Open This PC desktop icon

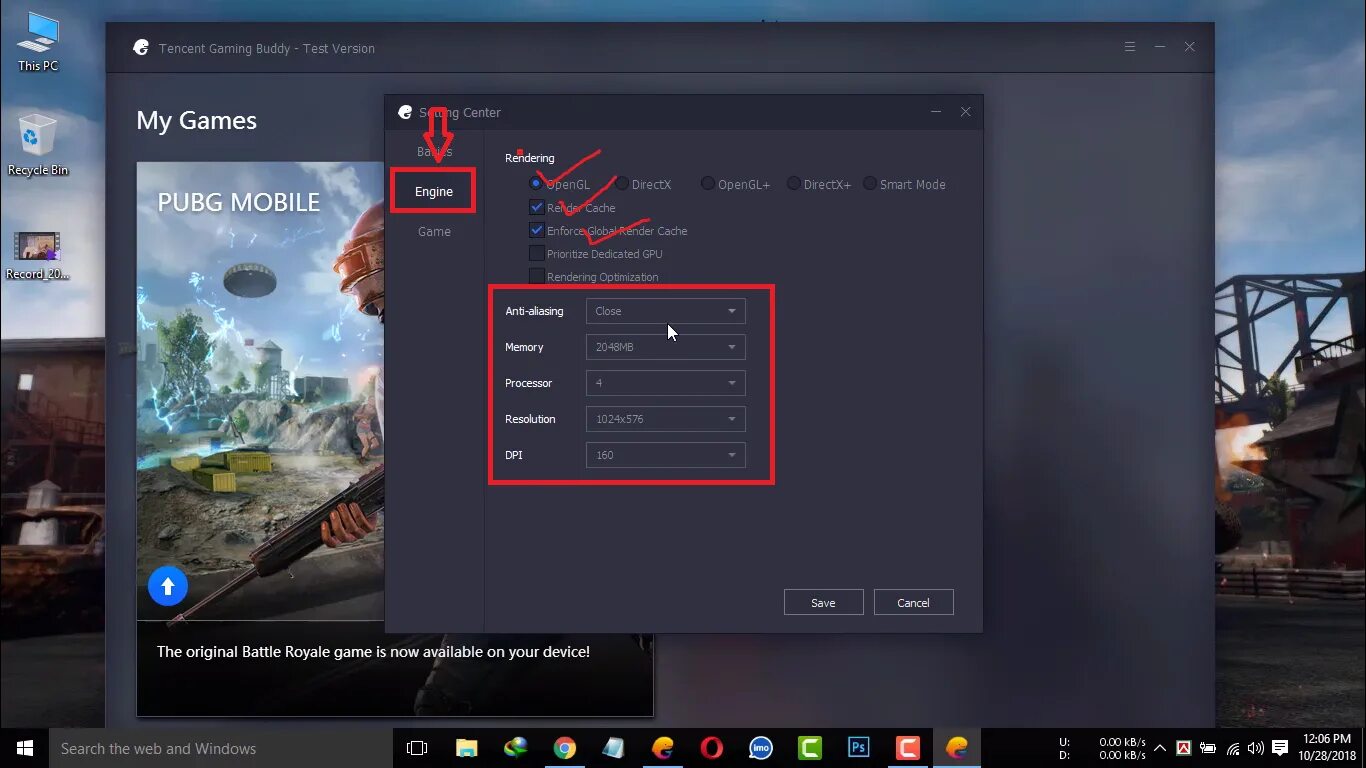[38, 42]
